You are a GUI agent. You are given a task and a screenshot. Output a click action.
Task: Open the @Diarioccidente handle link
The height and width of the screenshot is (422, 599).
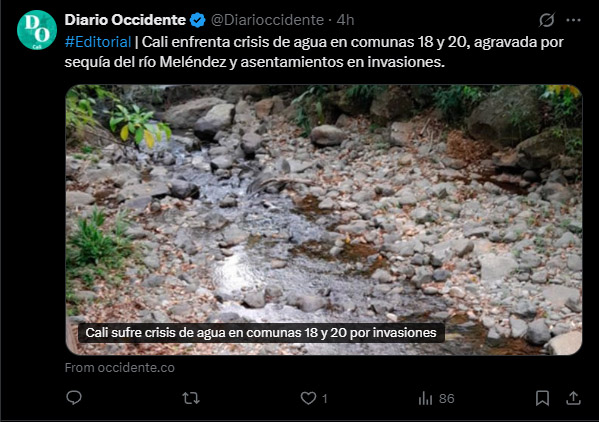(267, 20)
